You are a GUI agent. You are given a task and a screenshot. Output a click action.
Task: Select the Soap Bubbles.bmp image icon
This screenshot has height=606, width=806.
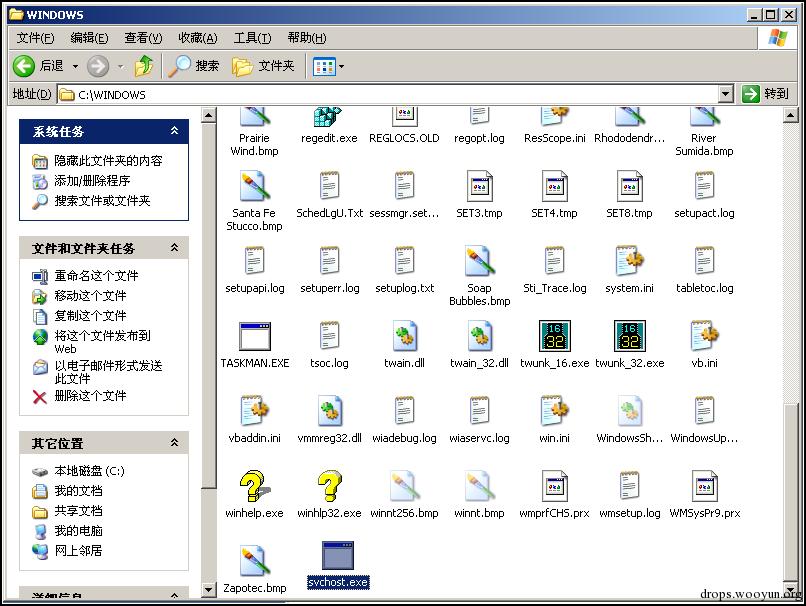pyautogui.click(x=479, y=262)
